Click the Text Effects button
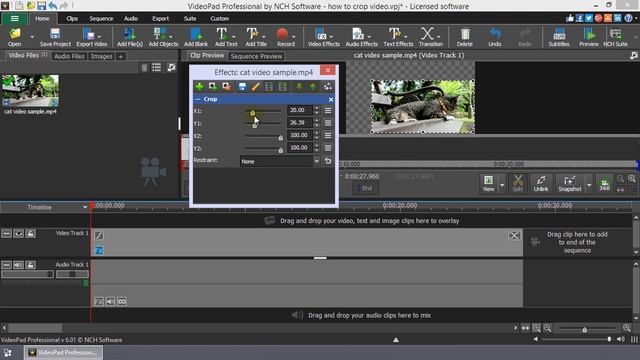This screenshot has height=360, width=640. coord(398,37)
